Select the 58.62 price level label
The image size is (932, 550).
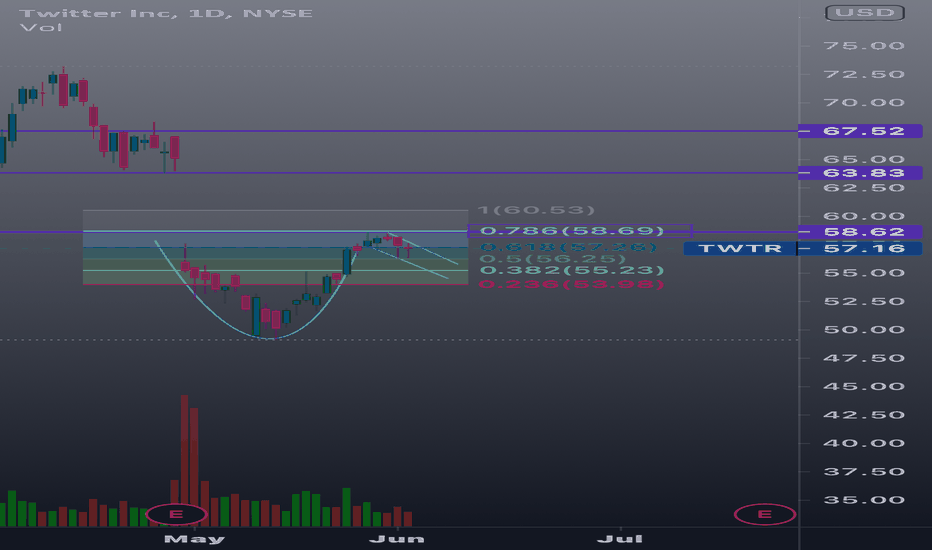[x=860, y=232]
